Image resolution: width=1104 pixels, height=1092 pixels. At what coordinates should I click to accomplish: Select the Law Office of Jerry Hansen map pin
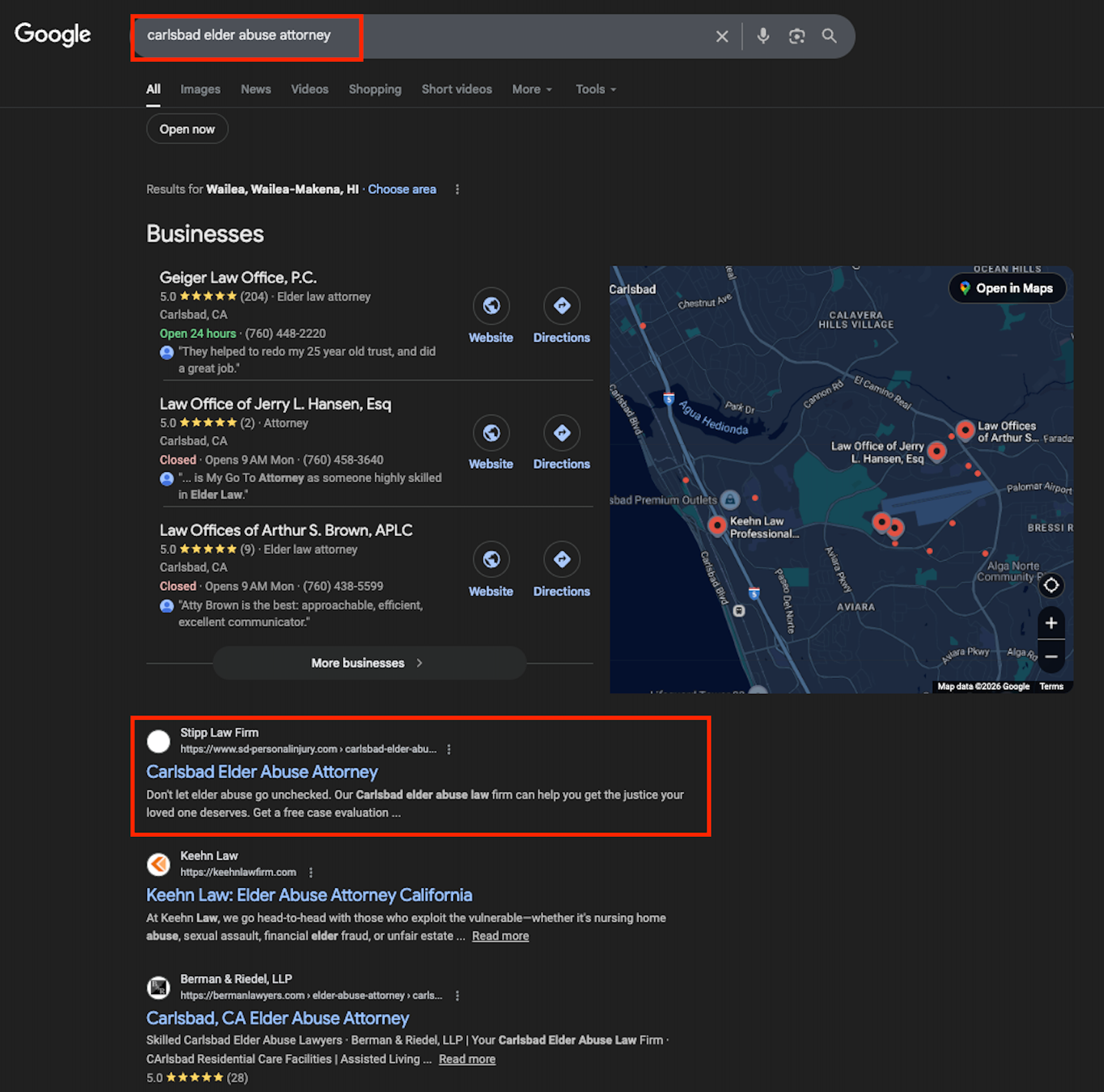936,451
